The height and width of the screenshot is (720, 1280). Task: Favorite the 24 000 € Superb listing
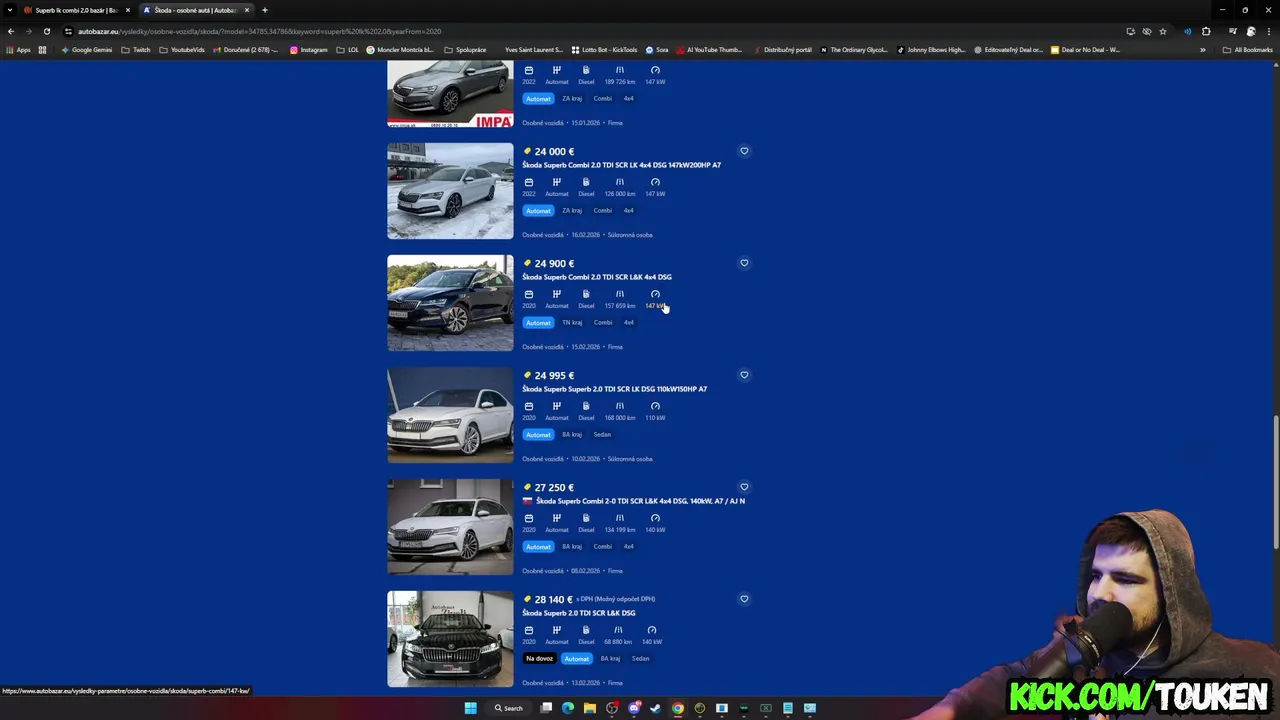tap(744, 151)
